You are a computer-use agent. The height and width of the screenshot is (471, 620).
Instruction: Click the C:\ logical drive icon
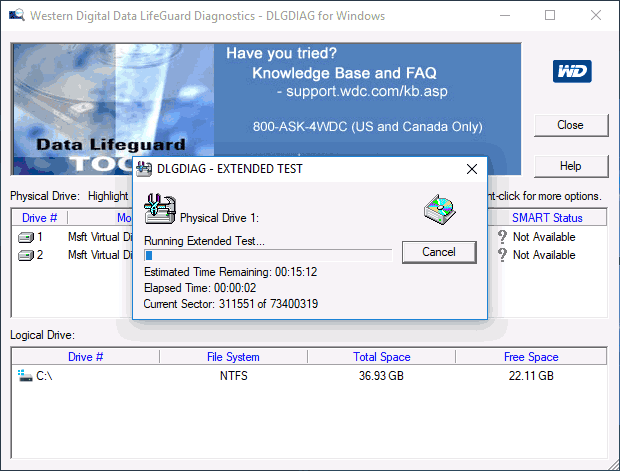tap(25, 376)
